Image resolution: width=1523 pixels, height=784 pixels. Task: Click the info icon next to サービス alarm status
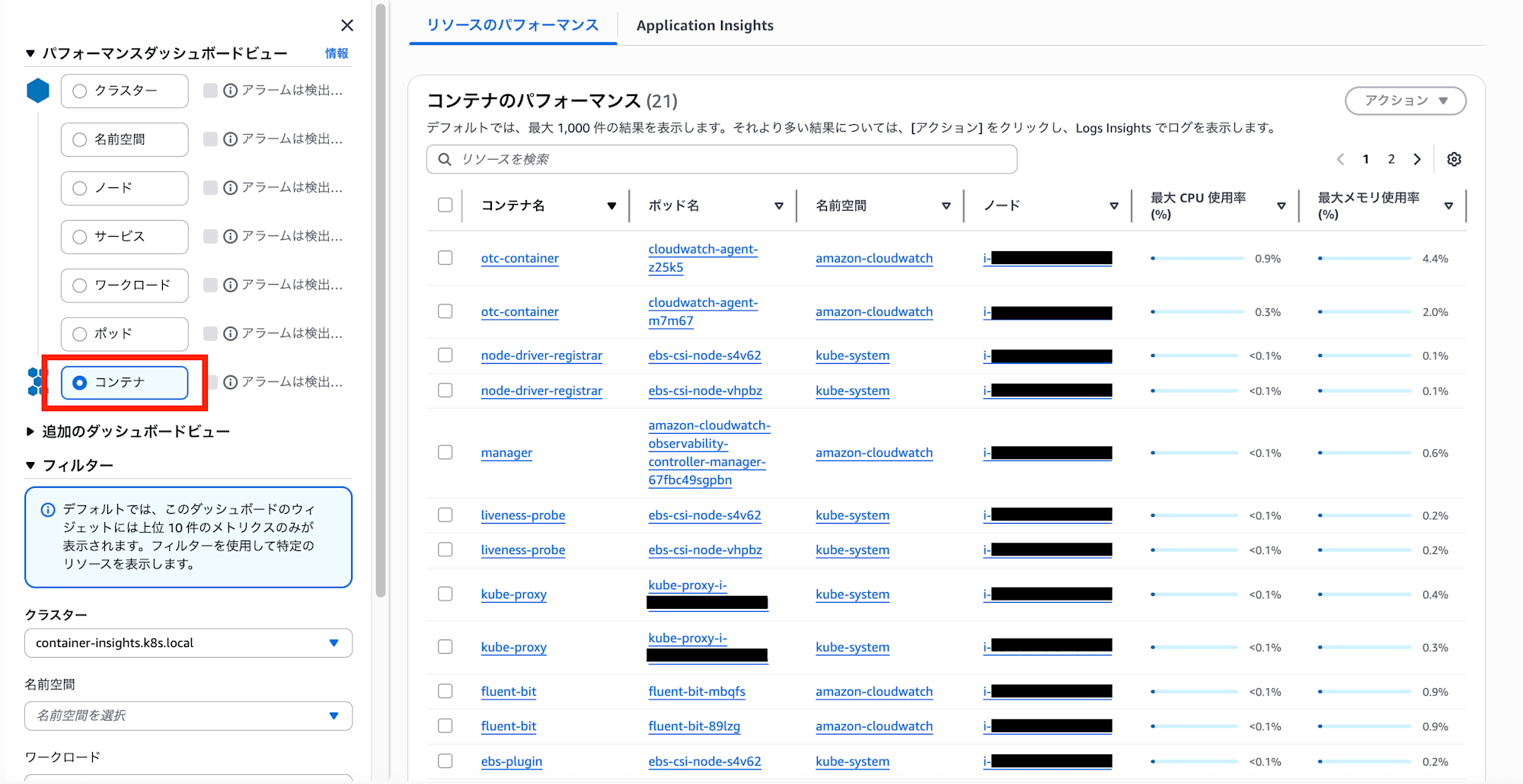(231, 237)
